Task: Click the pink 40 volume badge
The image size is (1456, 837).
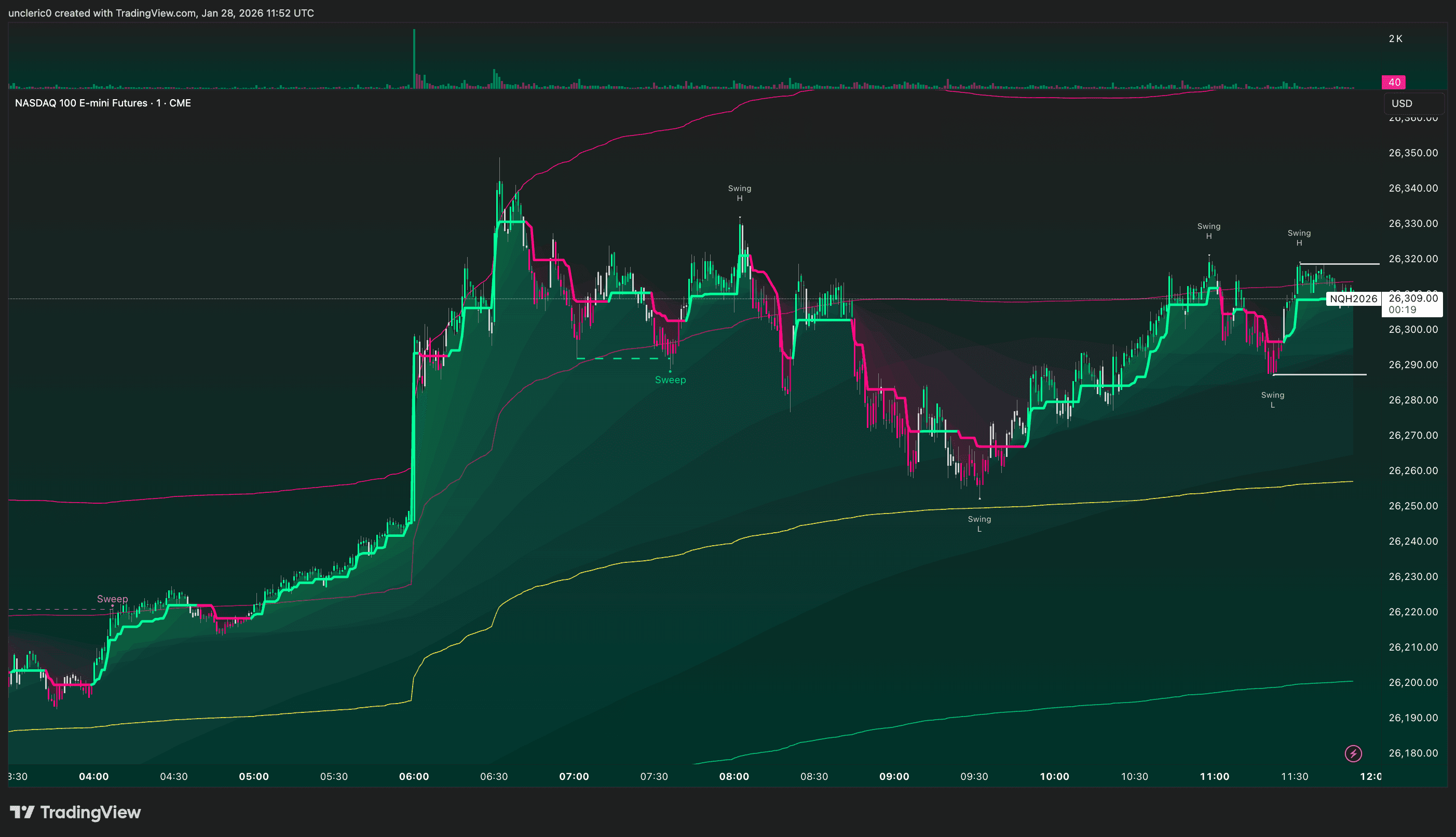Action: point(1394,82)
